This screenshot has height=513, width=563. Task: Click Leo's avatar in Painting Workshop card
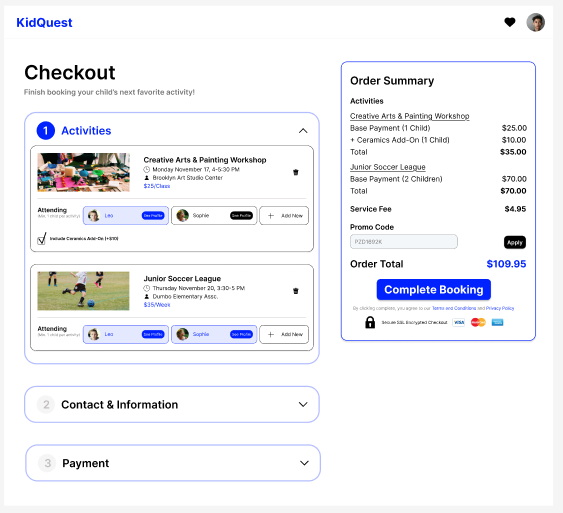(x=94, y=215)
